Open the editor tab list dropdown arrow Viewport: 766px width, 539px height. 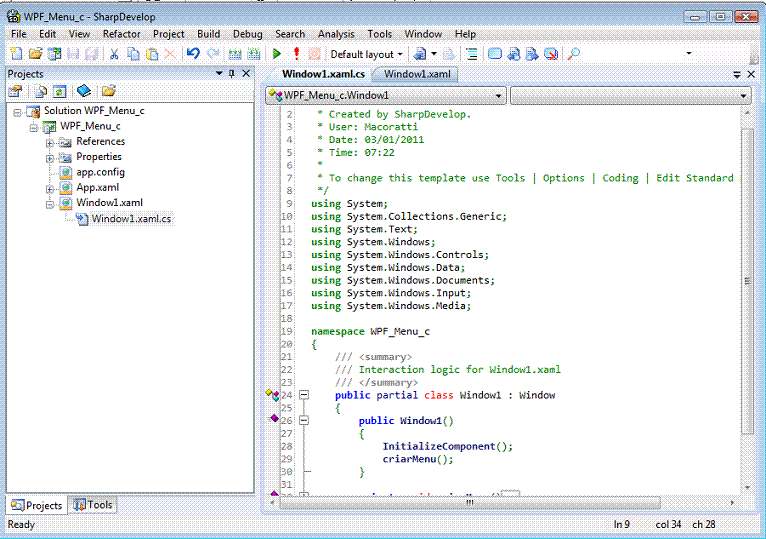737,74
